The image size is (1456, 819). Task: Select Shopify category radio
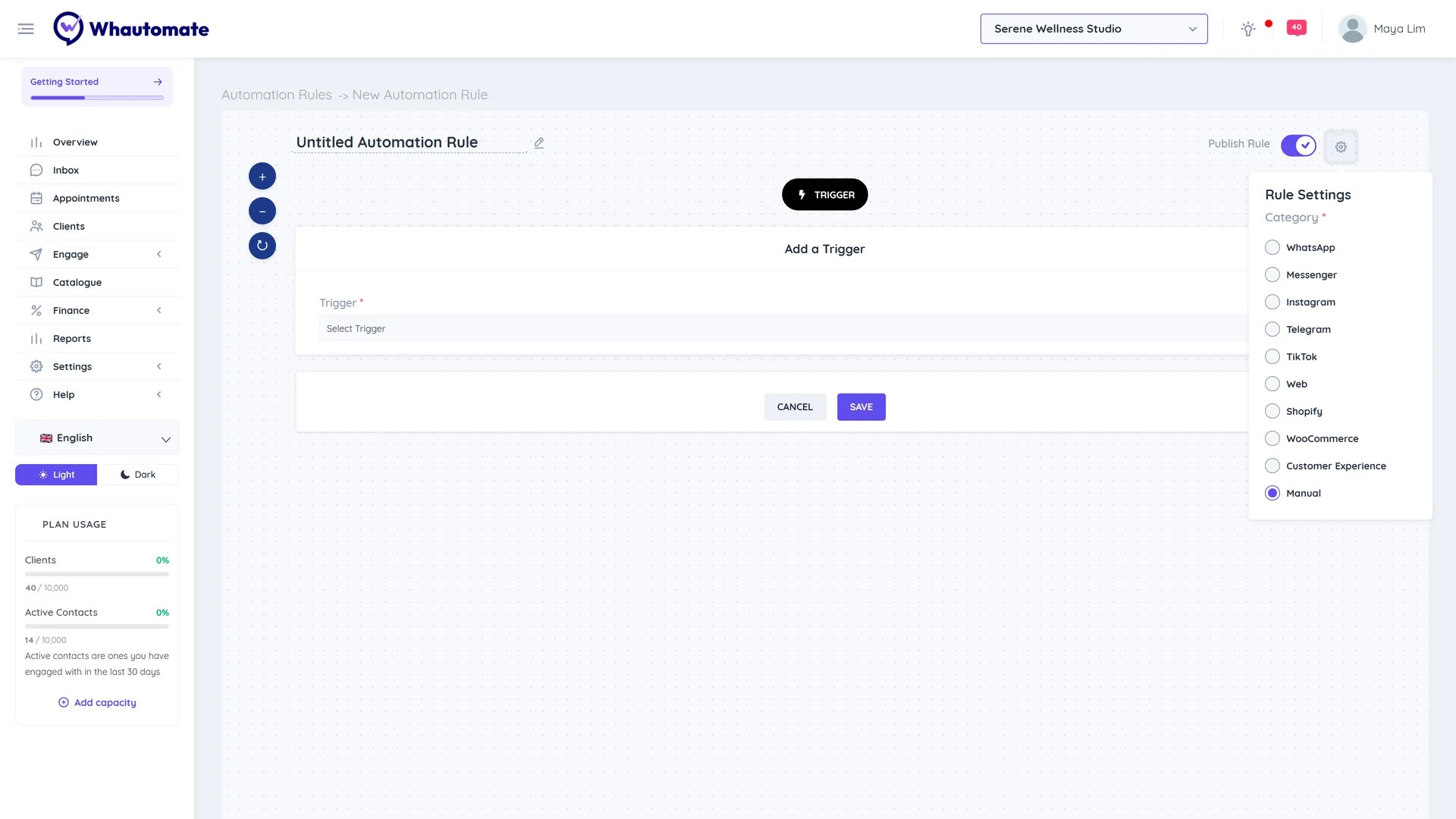pos(1272,412)
